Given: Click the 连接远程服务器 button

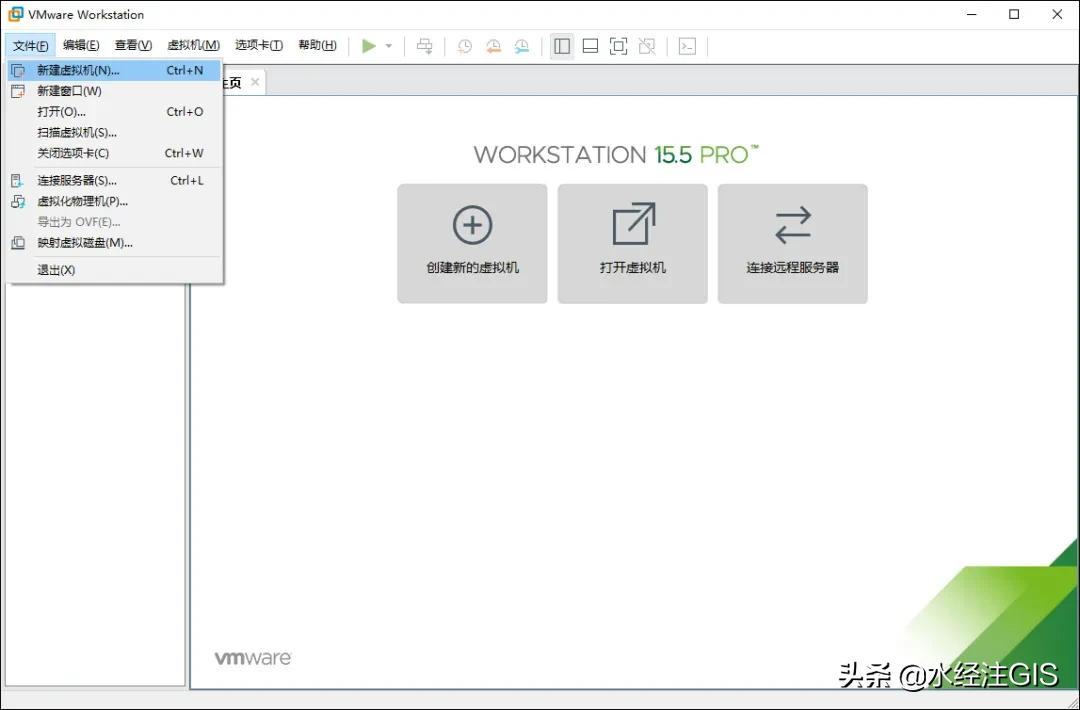Looking at the screenshot, I should pyautogui.click(x=792, y=243).
